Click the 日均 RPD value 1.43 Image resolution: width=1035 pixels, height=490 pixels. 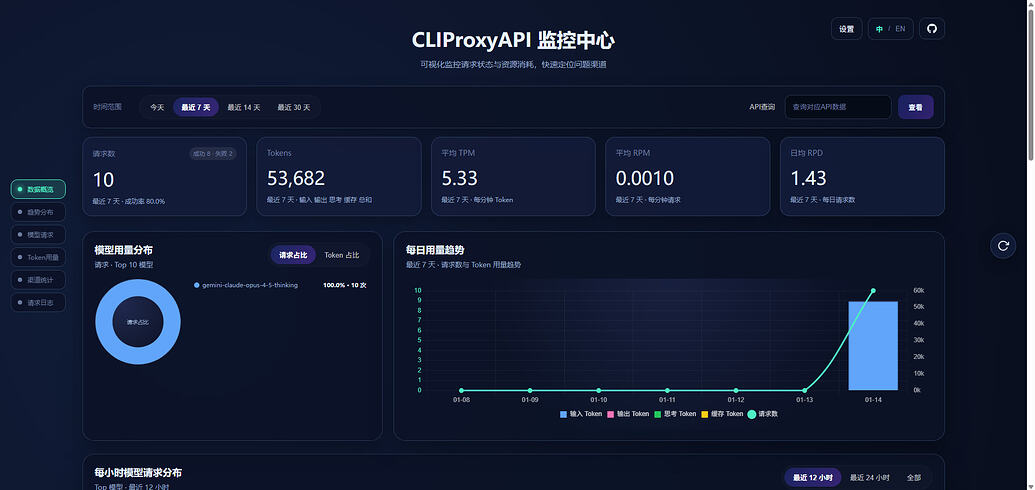coord(808,178)
